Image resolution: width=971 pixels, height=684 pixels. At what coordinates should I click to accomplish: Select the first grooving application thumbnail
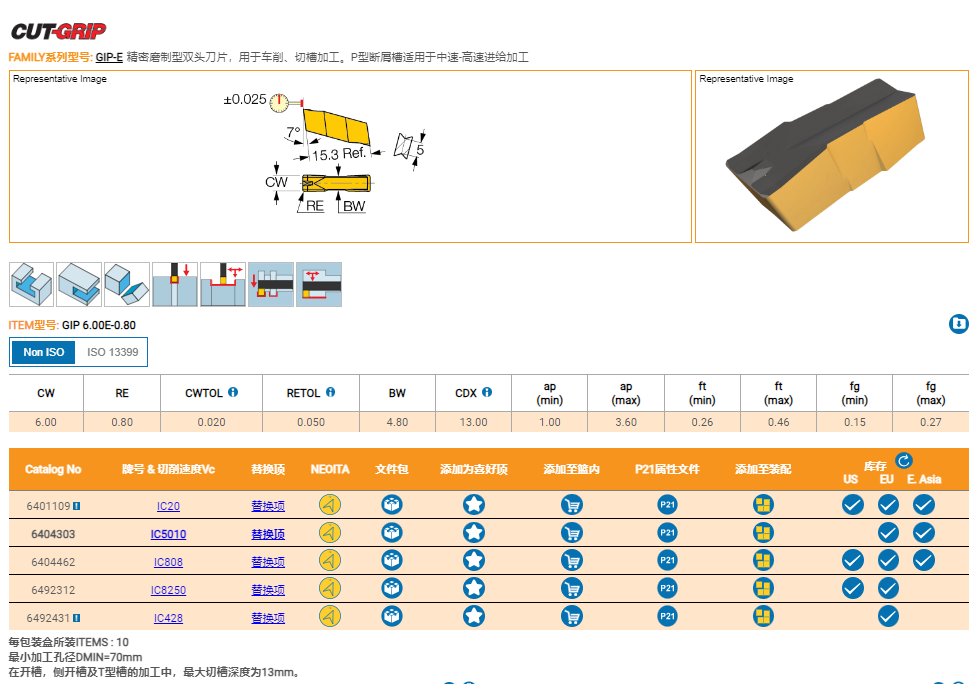point(31,284)
